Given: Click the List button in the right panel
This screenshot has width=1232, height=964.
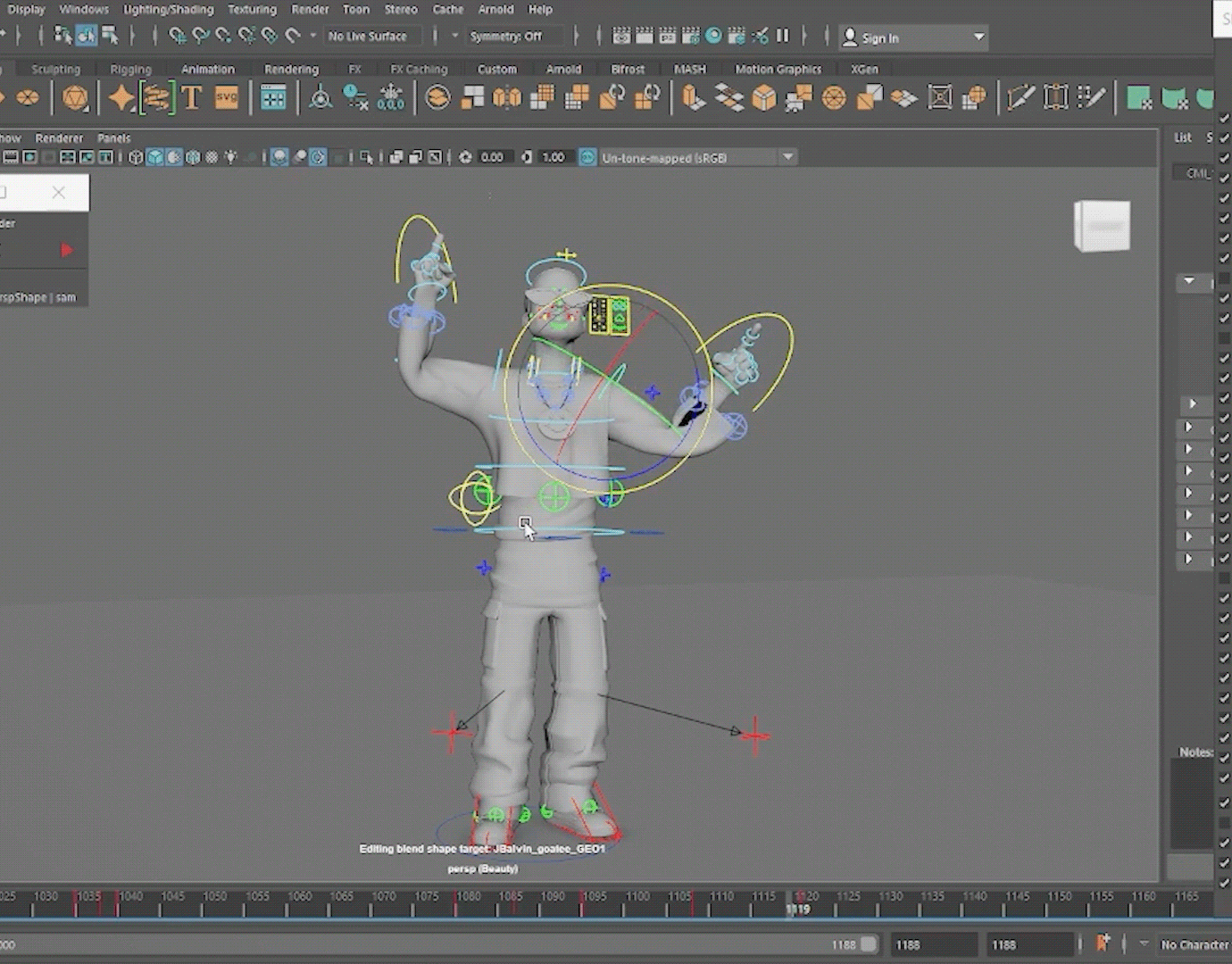Looking at the screenshot, I should point(1182,137).
